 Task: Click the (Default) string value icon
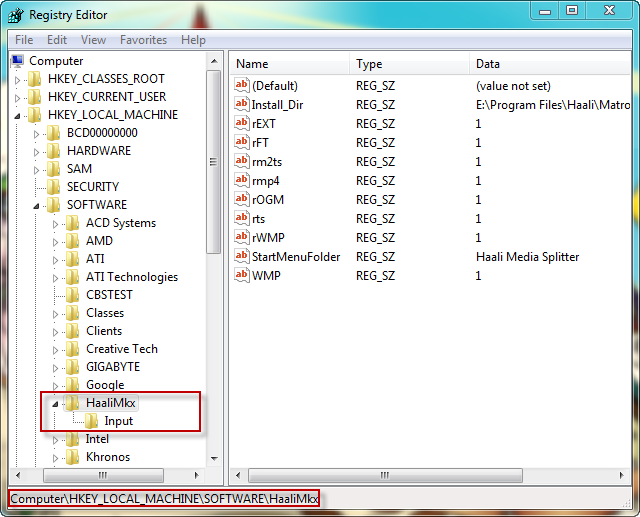click(242, 86)
